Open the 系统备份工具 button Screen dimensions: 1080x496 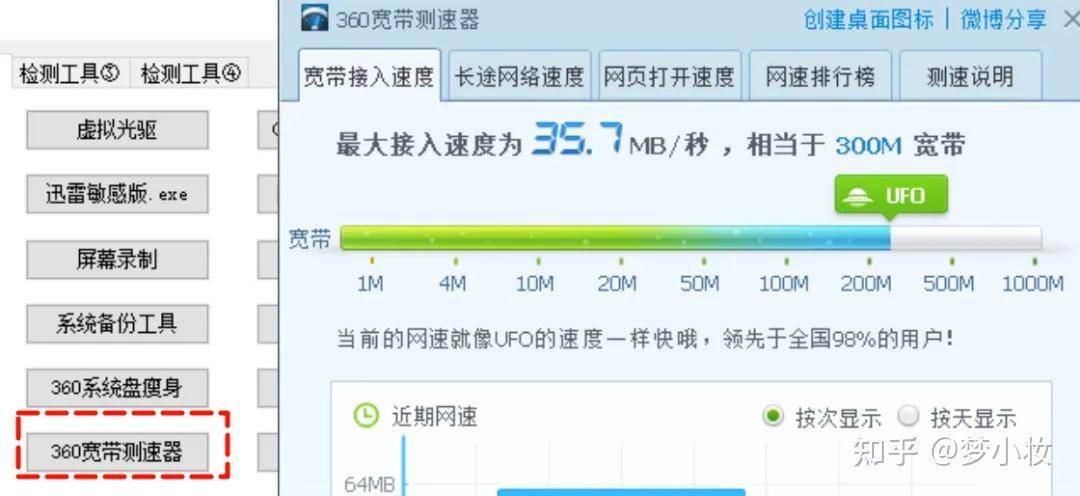[117, 324]
